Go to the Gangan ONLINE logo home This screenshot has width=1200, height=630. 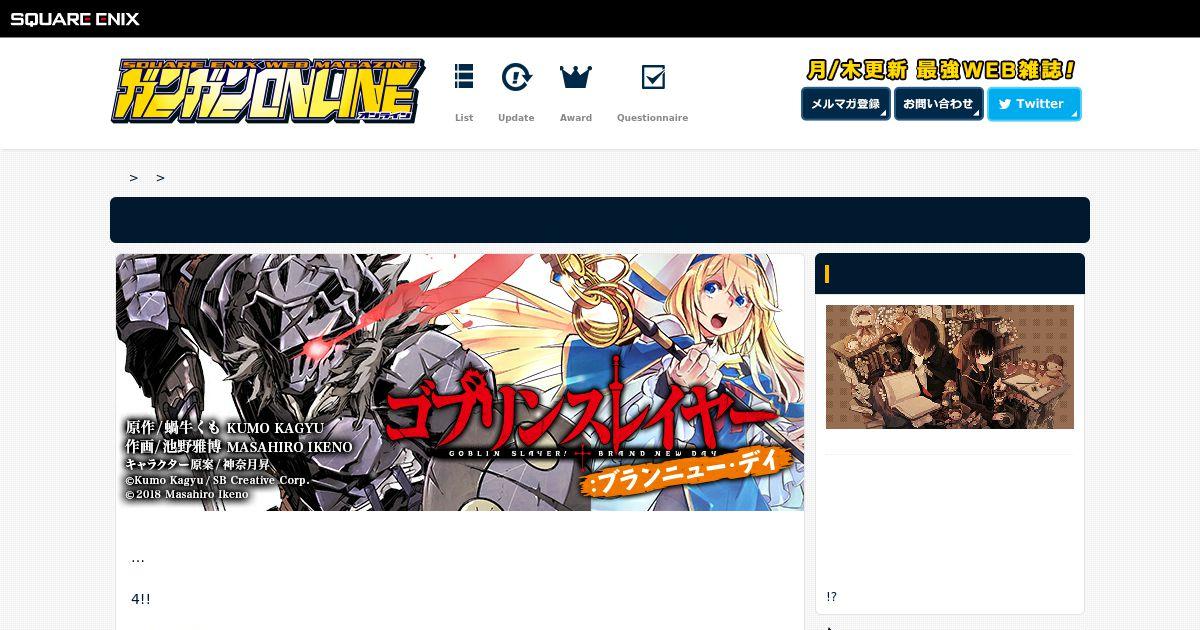(x=268, y=91)
